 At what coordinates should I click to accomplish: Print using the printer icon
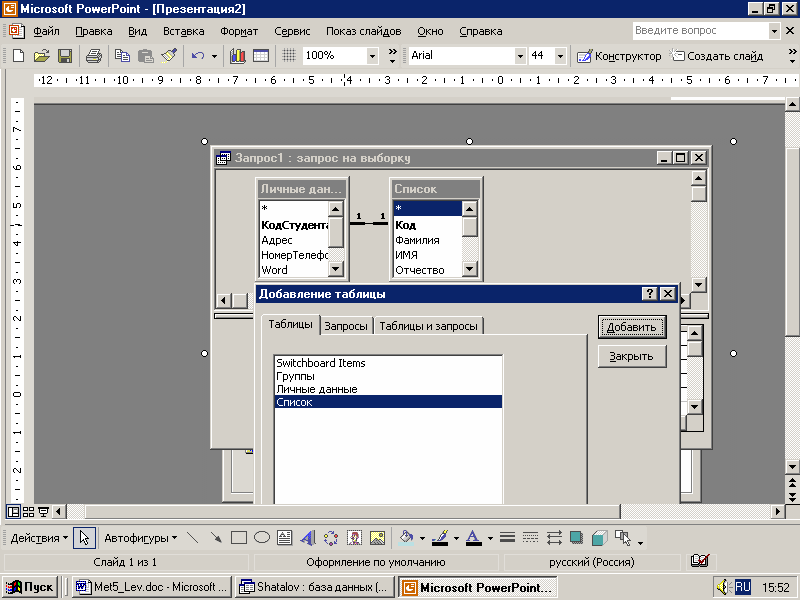point(94,56)
